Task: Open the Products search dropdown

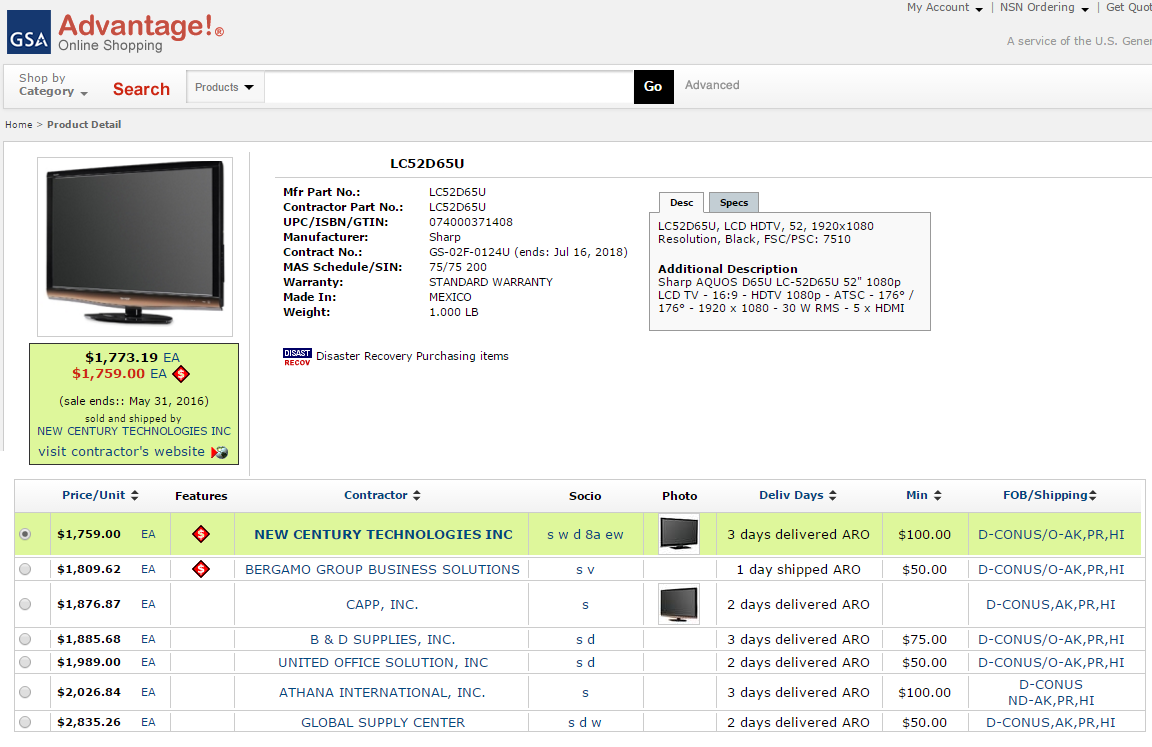Action: 224,87
